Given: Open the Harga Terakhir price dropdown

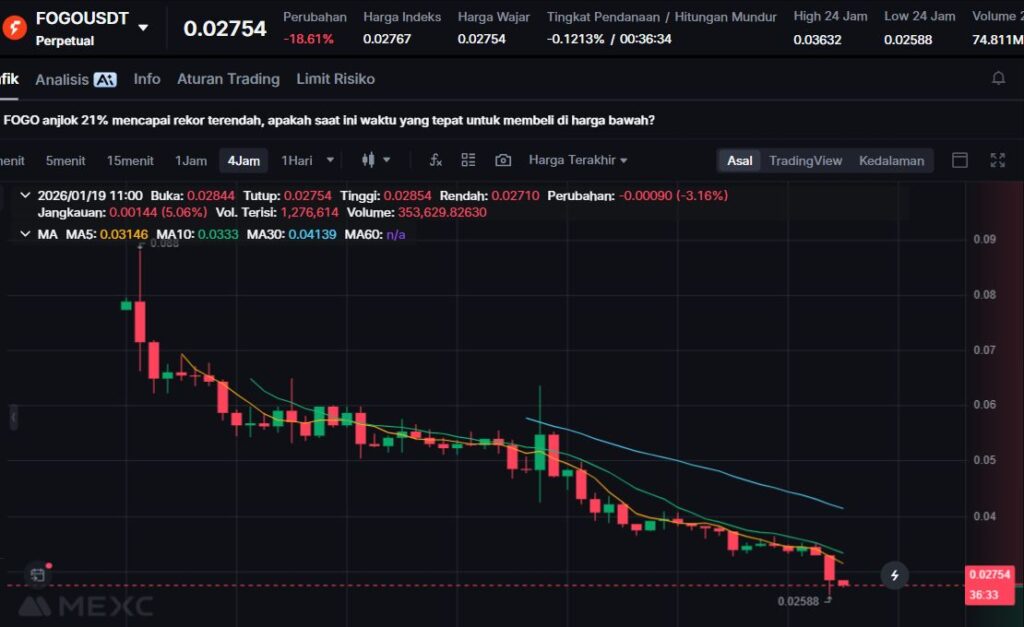Looking at the screenshot, I should [578, 160].
